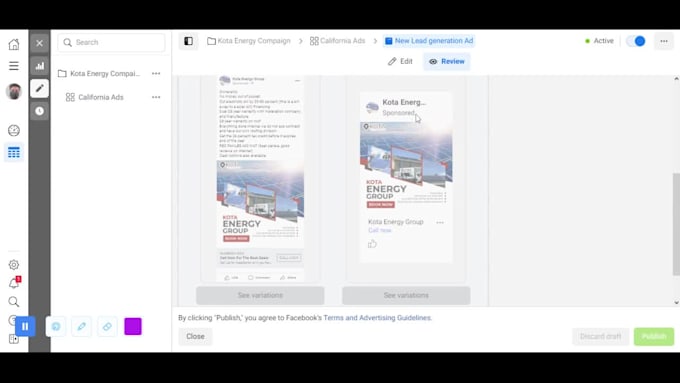
Task: Select the recorder pen drawing tool
Action: point(82,327)
